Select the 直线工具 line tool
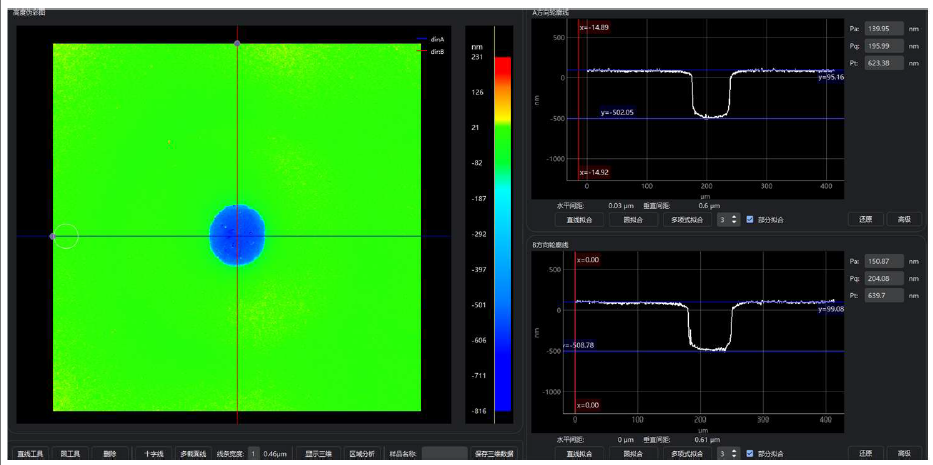 30,454
